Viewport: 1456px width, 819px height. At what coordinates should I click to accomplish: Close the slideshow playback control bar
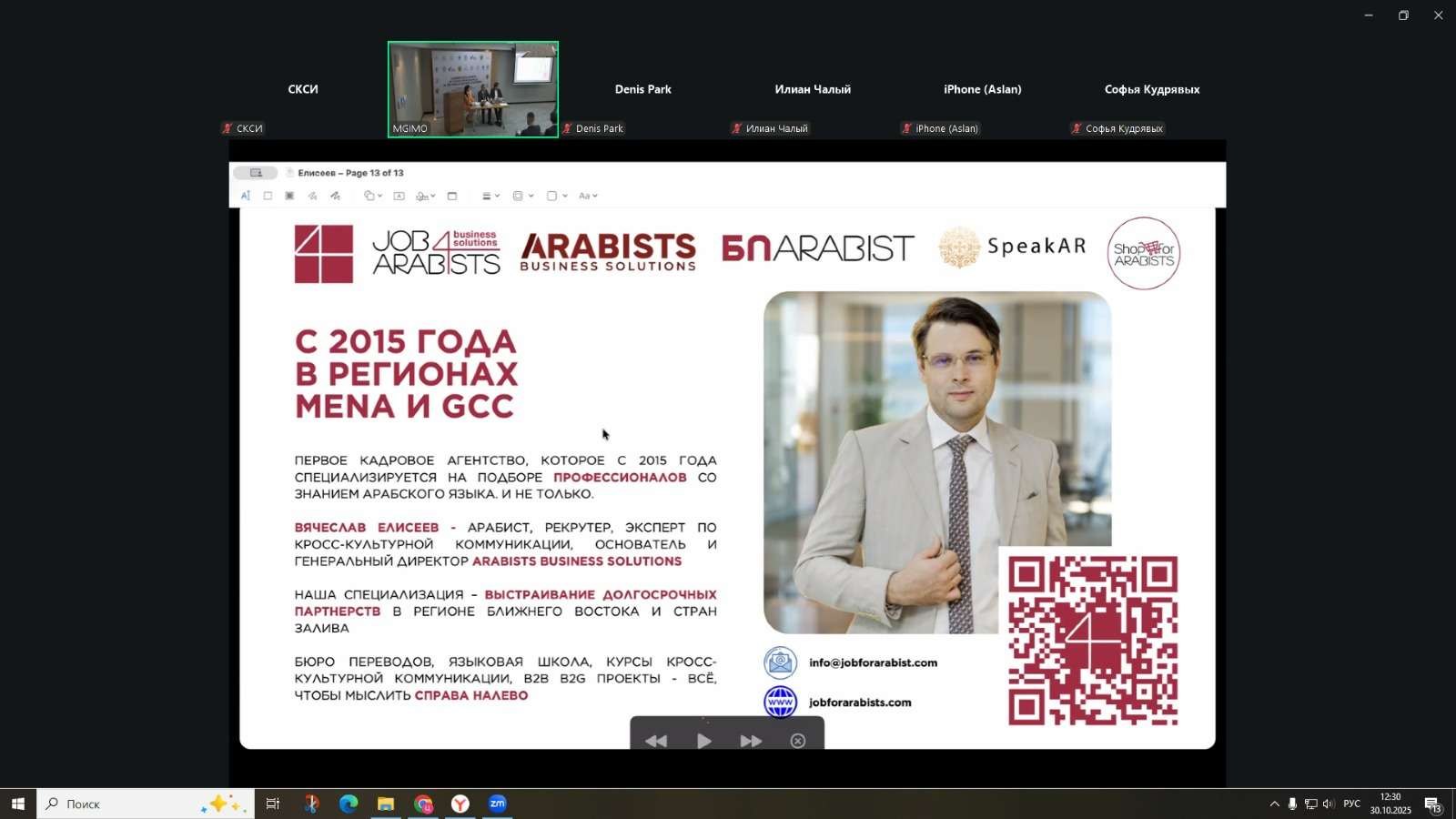pyautogui.click(x=798, y=741)
